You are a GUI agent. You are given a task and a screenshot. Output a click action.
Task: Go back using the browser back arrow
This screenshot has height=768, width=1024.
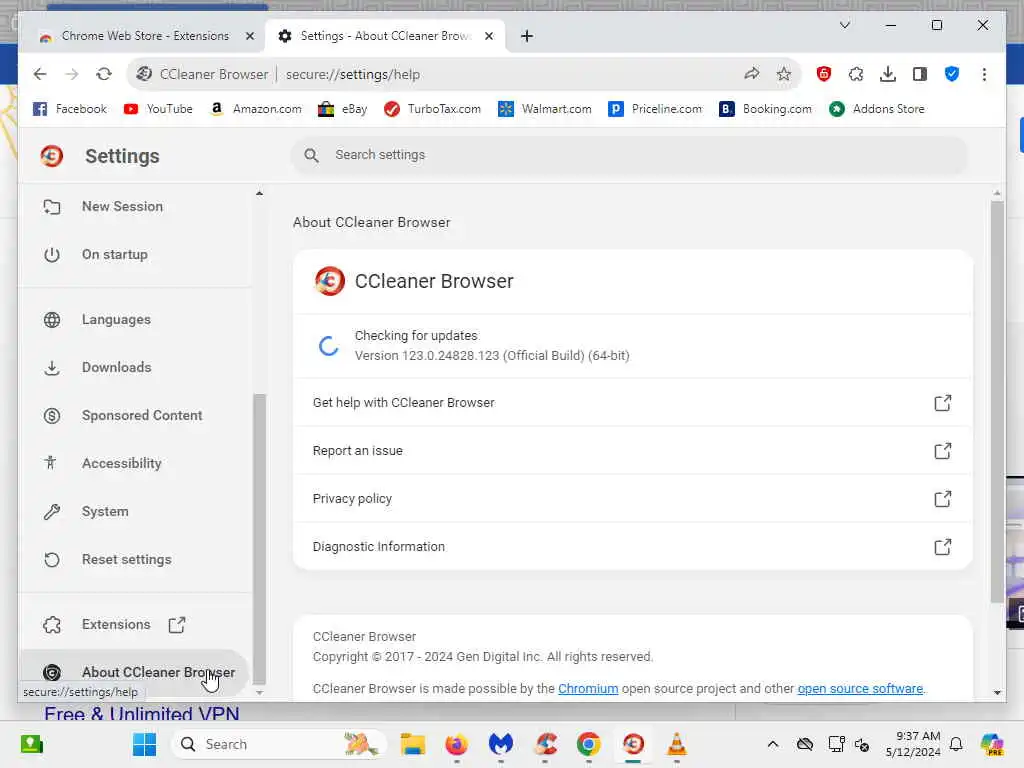tap(40, 74)
